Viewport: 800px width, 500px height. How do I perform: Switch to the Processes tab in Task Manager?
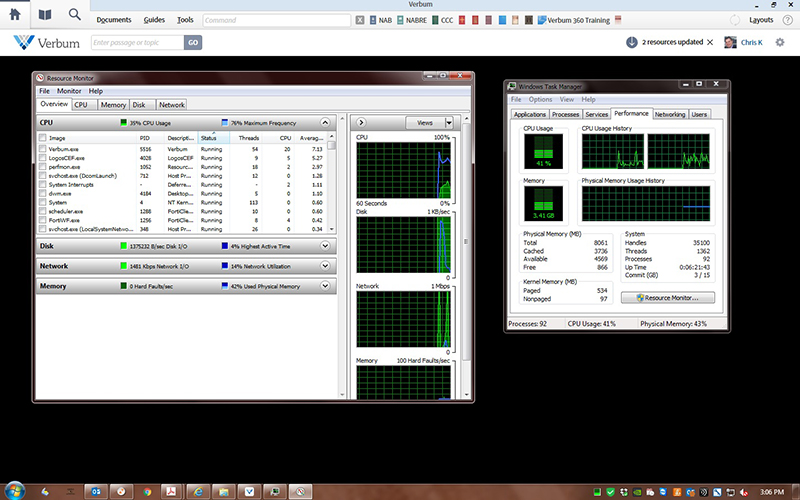pos(565,114)
